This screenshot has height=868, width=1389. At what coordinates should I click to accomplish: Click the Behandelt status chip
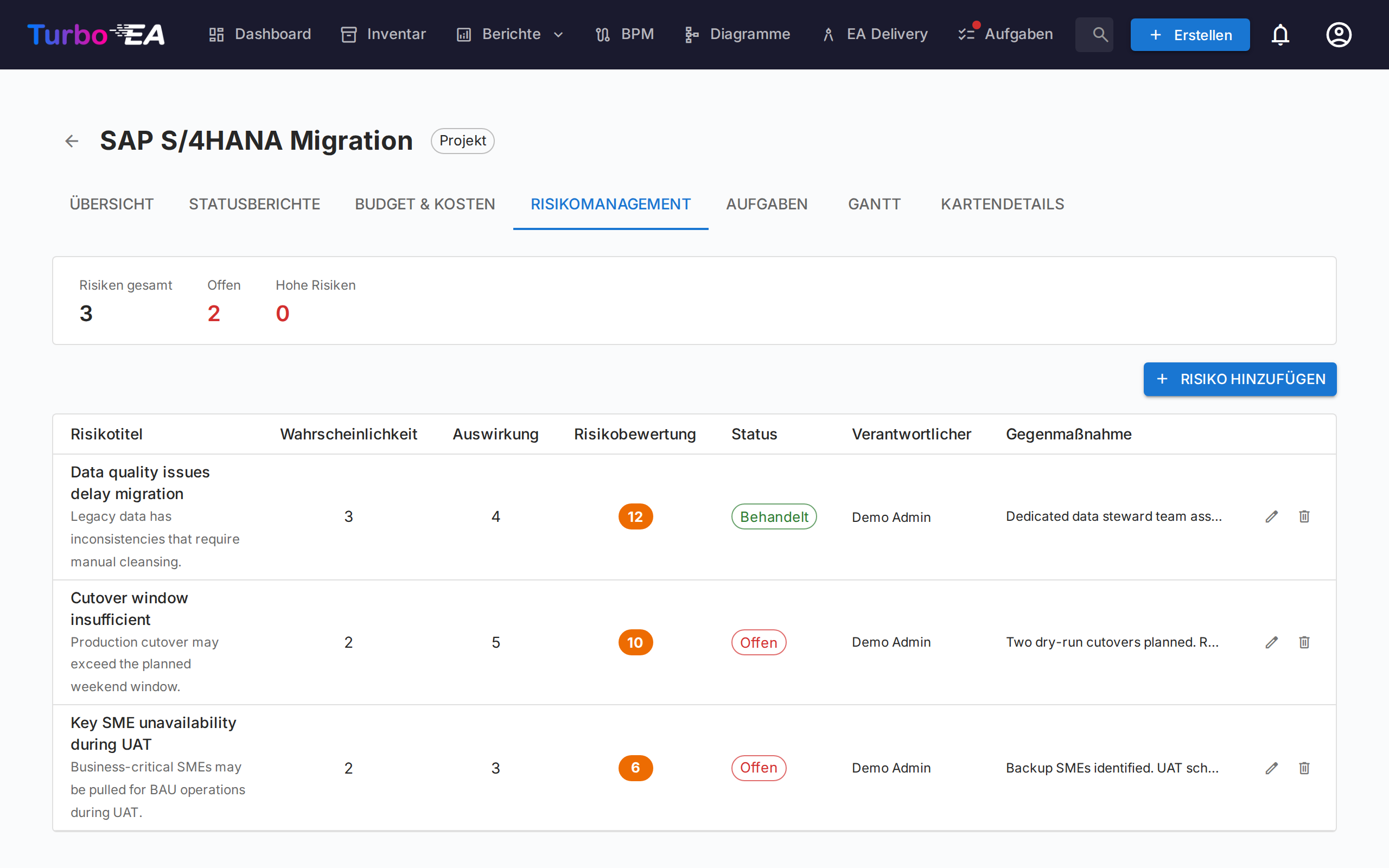pos(774,516)
